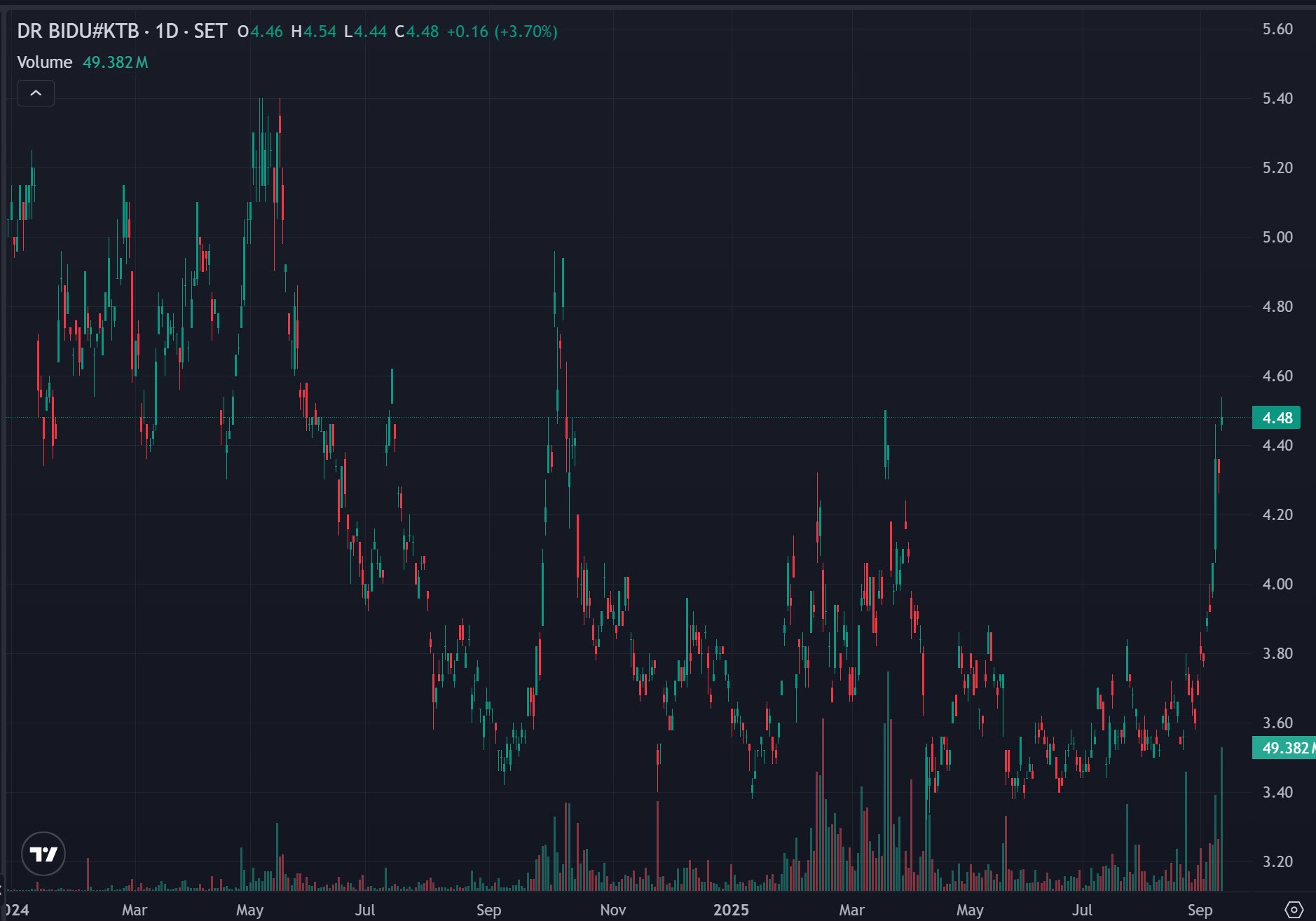Click the high price value H4.54
Screen dimensions: 1316x921
(313, 32)
